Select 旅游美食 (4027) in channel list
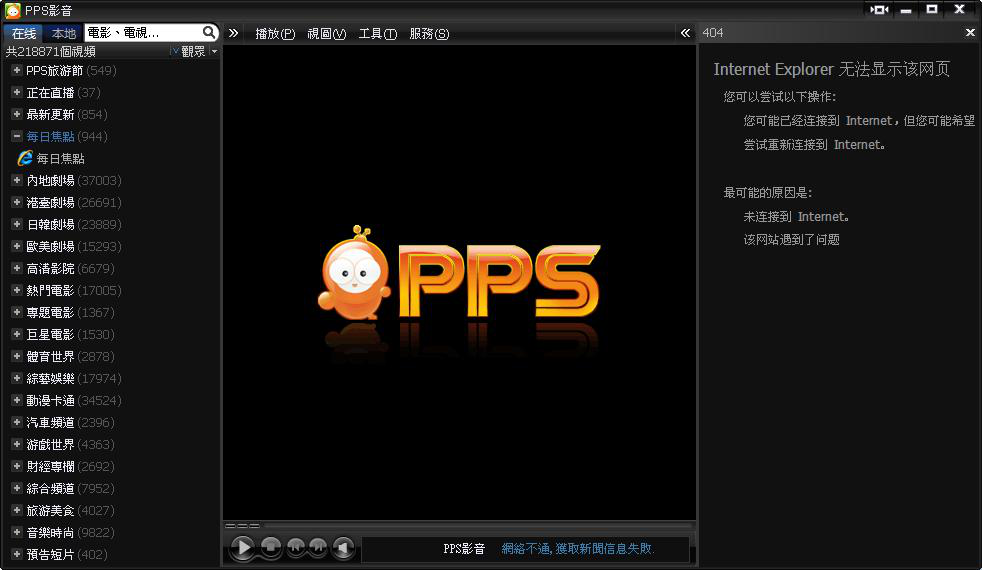This screenshot has height=570, width=982. 70,510
